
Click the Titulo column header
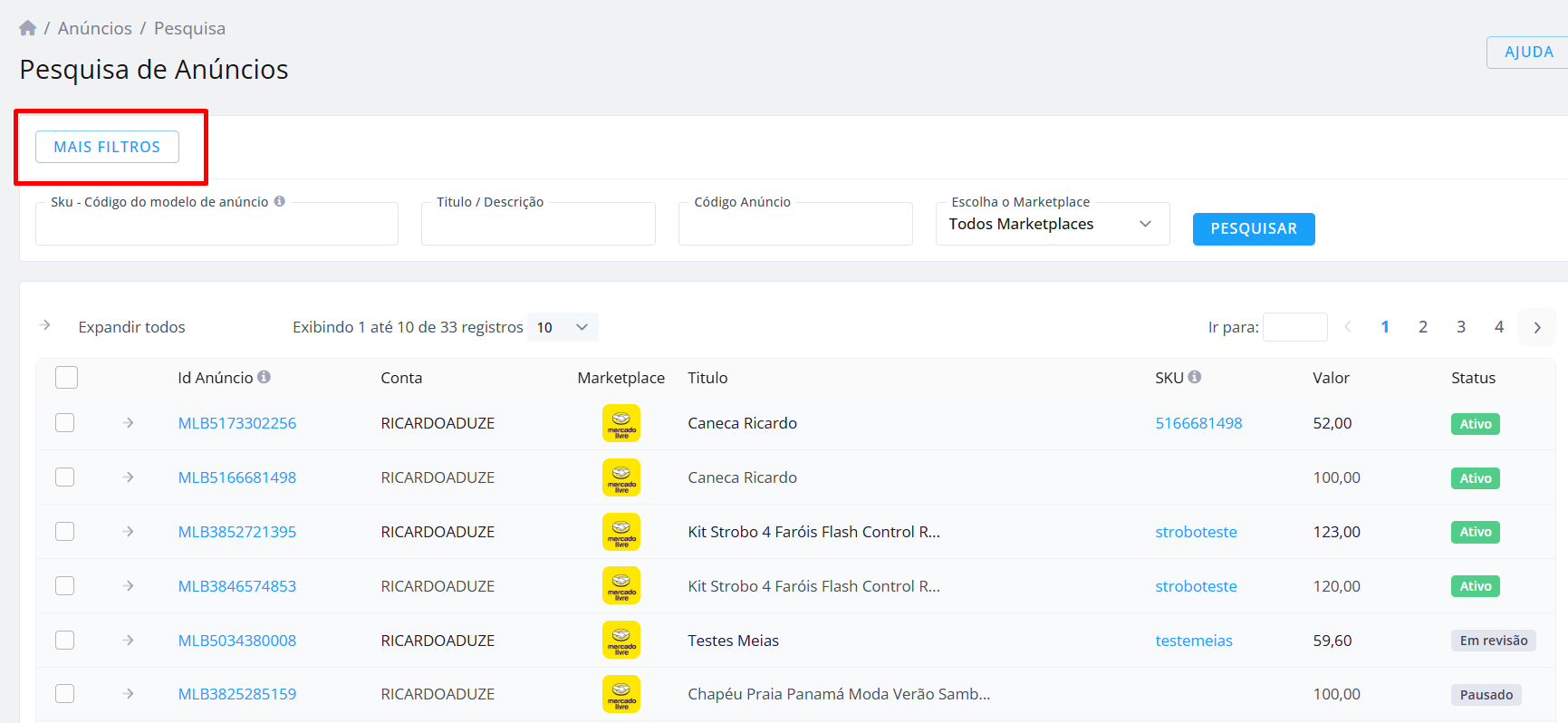[x=707, y=378]
